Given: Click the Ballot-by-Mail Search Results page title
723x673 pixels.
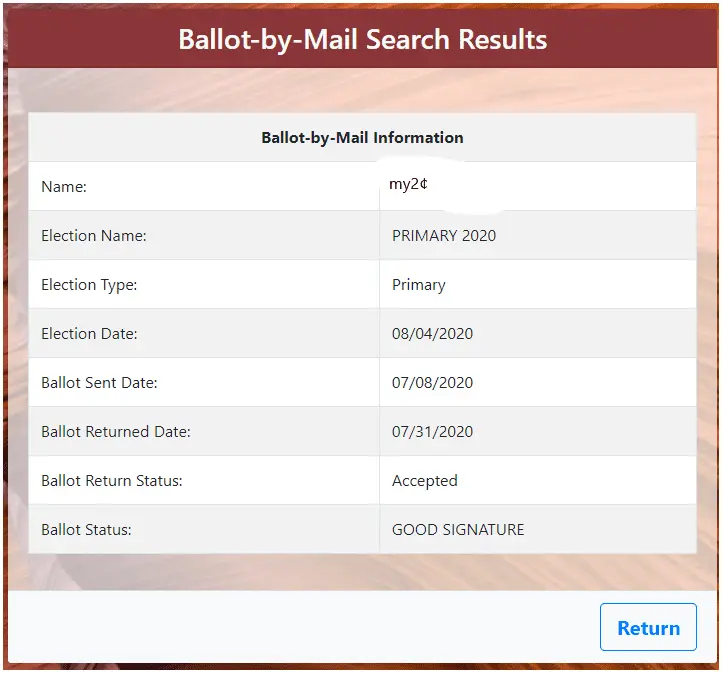Looking at the screenshot, I should tap(362, 40).
